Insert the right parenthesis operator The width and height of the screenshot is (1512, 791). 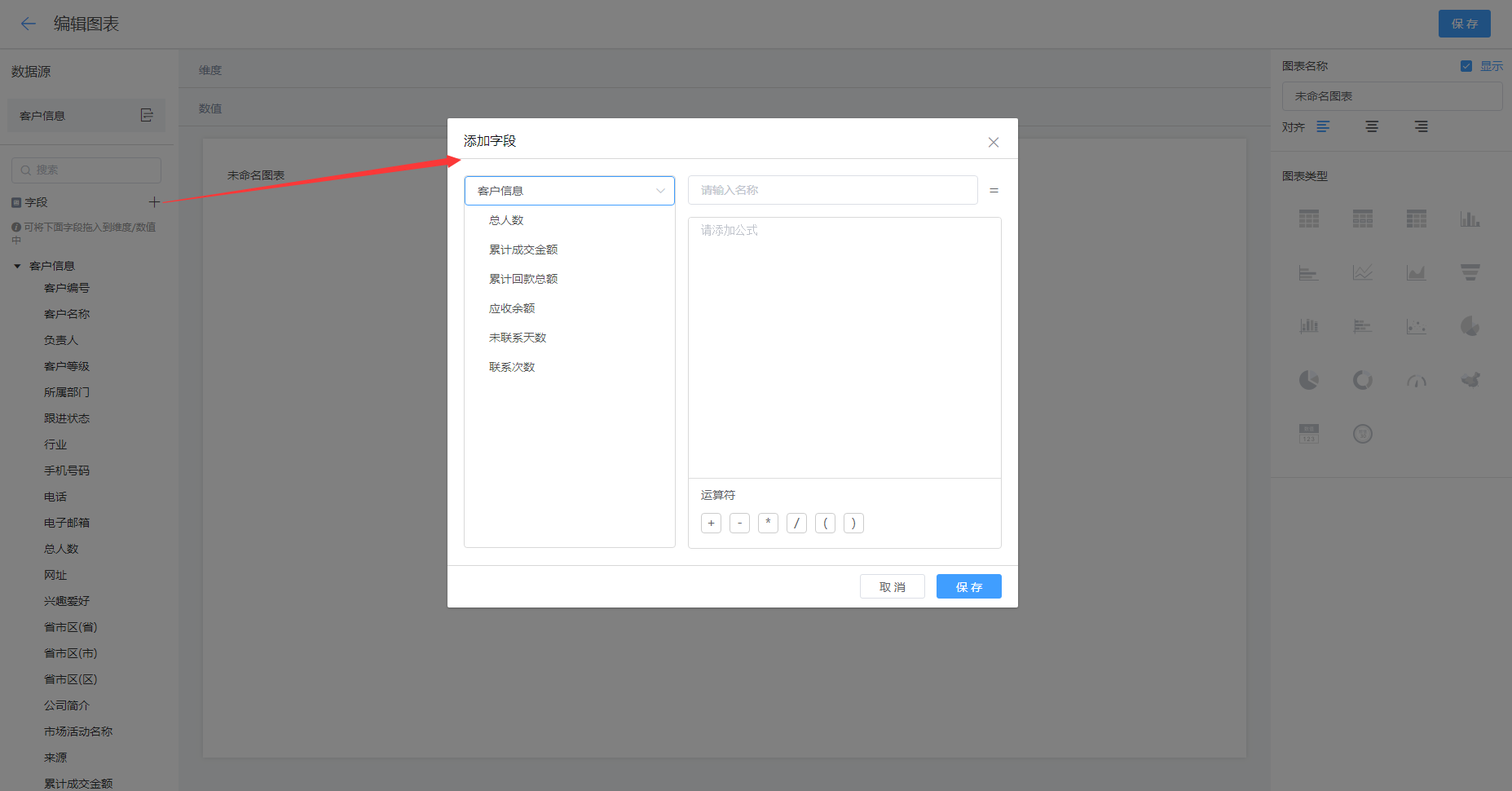pos(853,523)
